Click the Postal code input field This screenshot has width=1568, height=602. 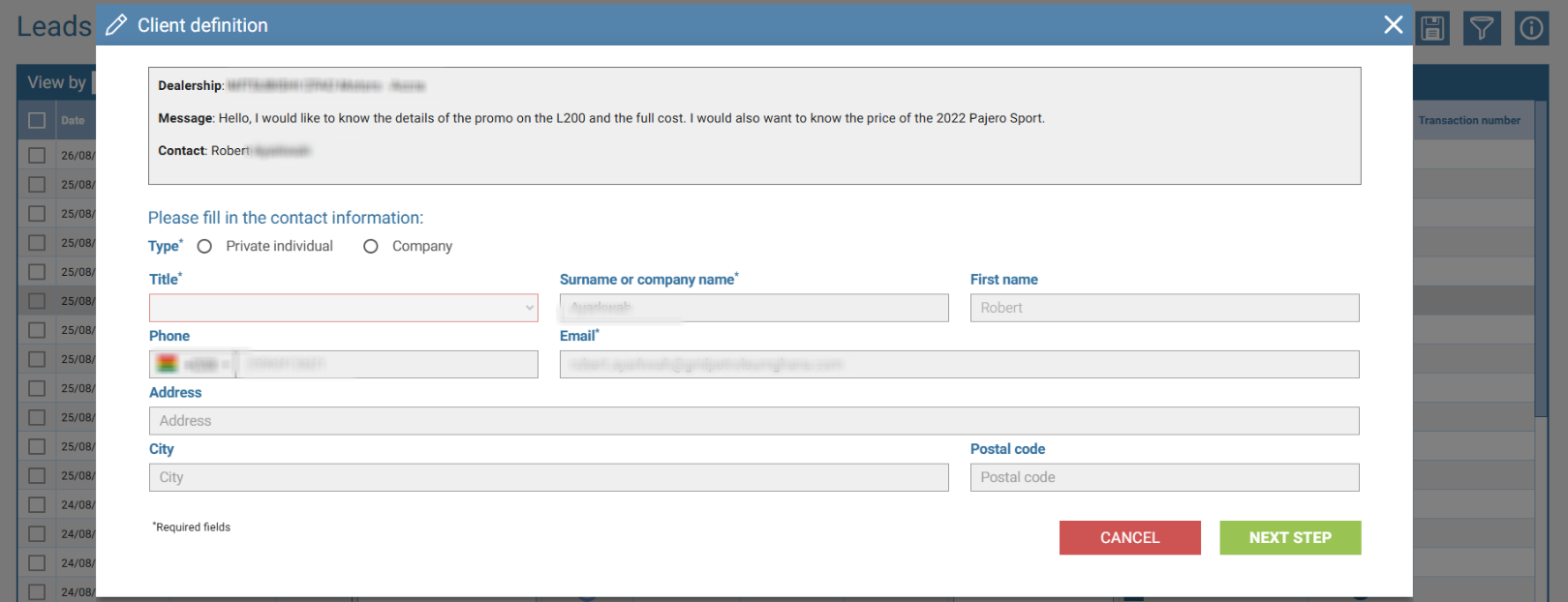point(1164,477)
